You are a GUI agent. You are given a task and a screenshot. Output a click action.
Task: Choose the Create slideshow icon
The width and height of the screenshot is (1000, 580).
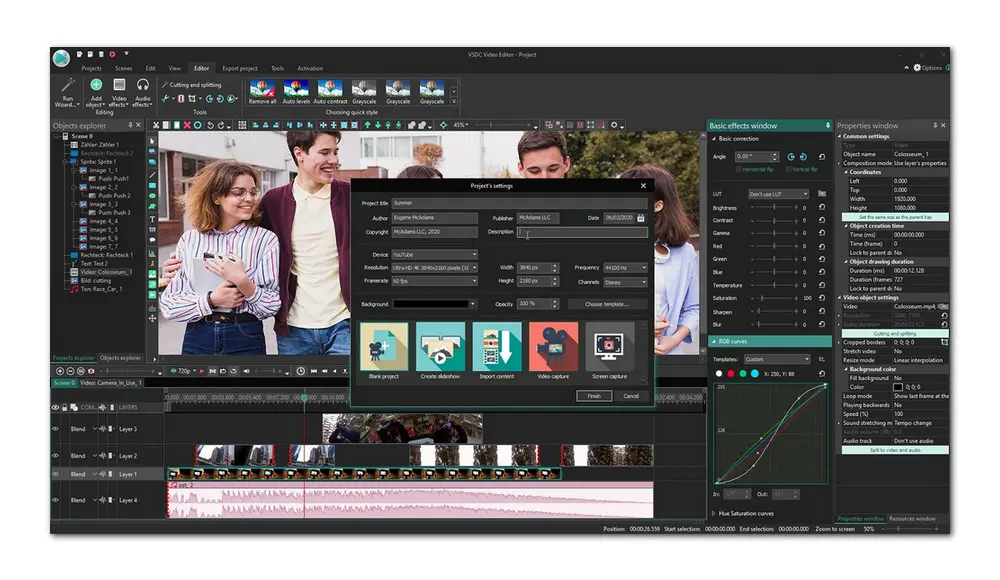point(440,346)
